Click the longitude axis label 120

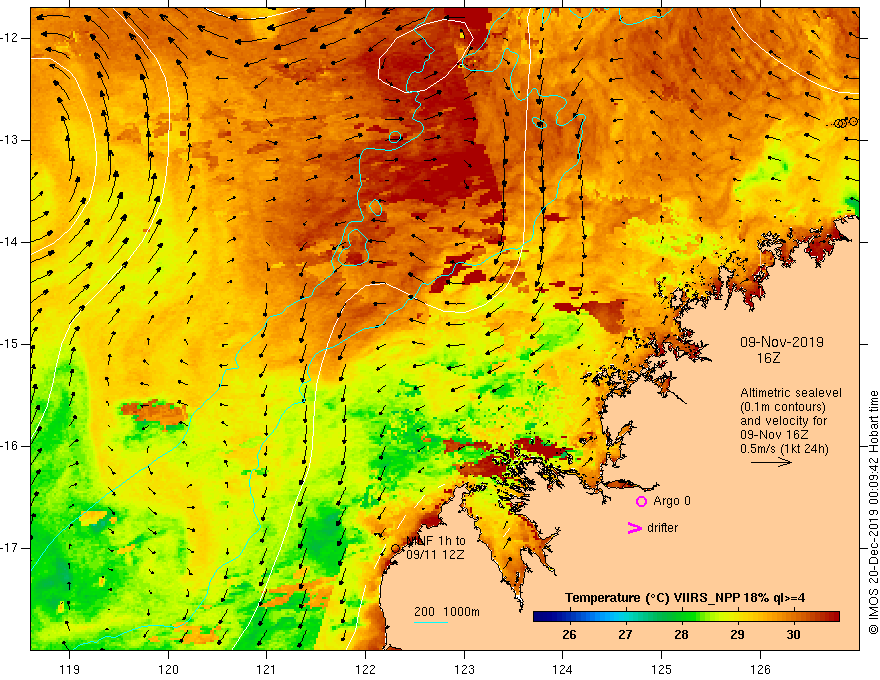[x=168, y=669]
